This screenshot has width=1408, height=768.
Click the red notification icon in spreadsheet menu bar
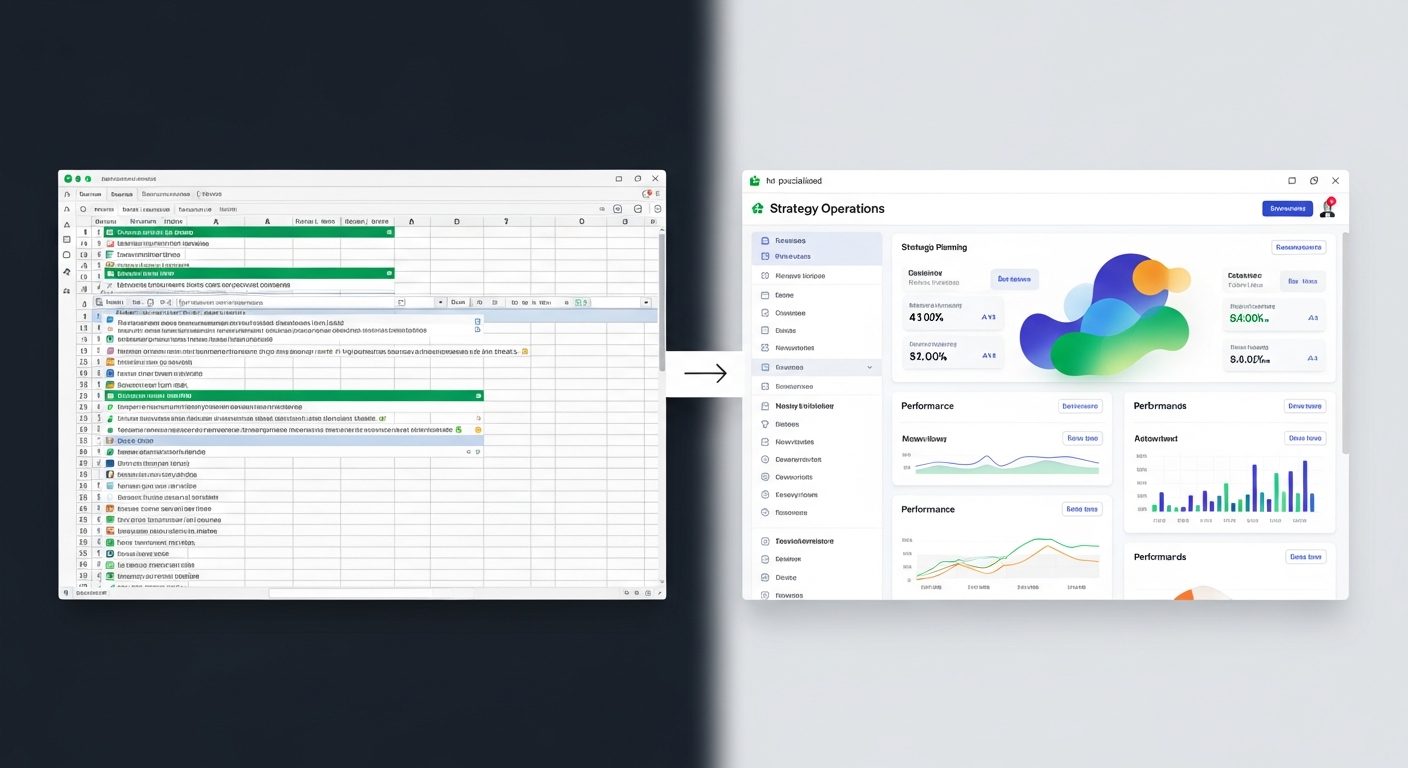(647, 194)
